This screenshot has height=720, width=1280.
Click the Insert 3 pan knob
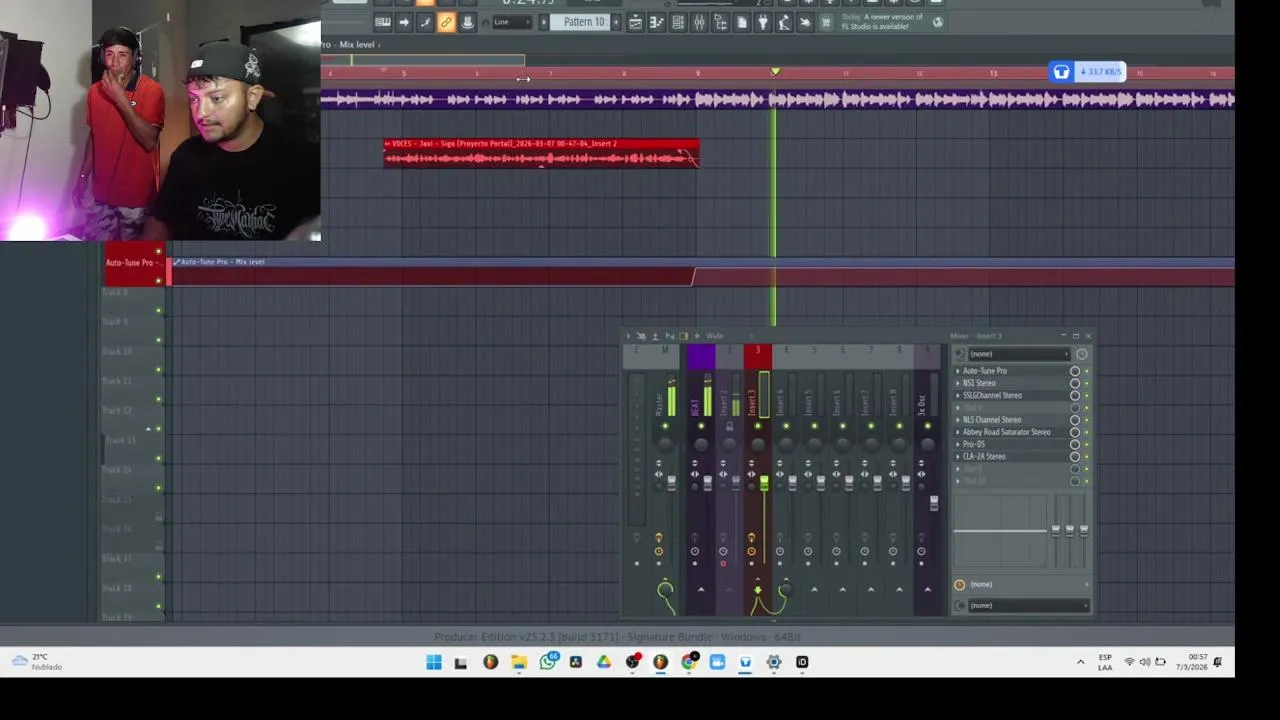(757, 445)
